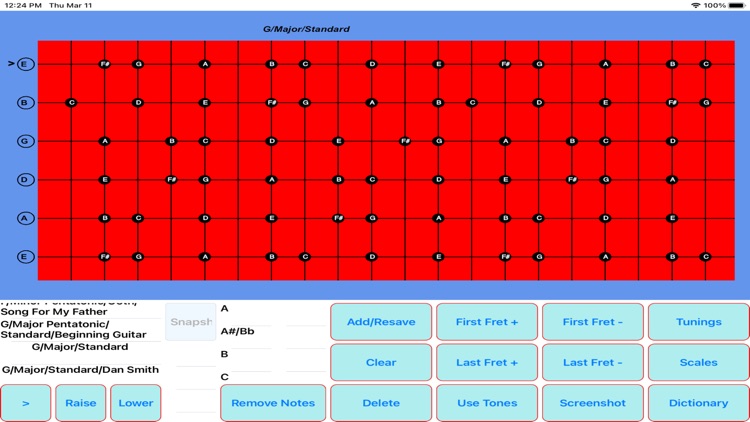Select the G string label circle

[x=25, y=141]
